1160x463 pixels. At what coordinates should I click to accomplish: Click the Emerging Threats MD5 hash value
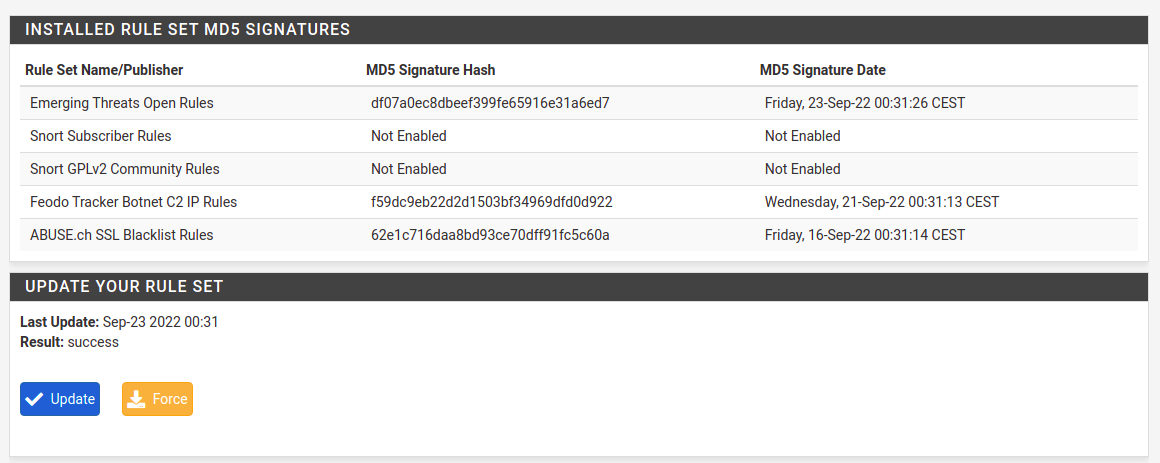pyautogui.click(x=490, y=103)
